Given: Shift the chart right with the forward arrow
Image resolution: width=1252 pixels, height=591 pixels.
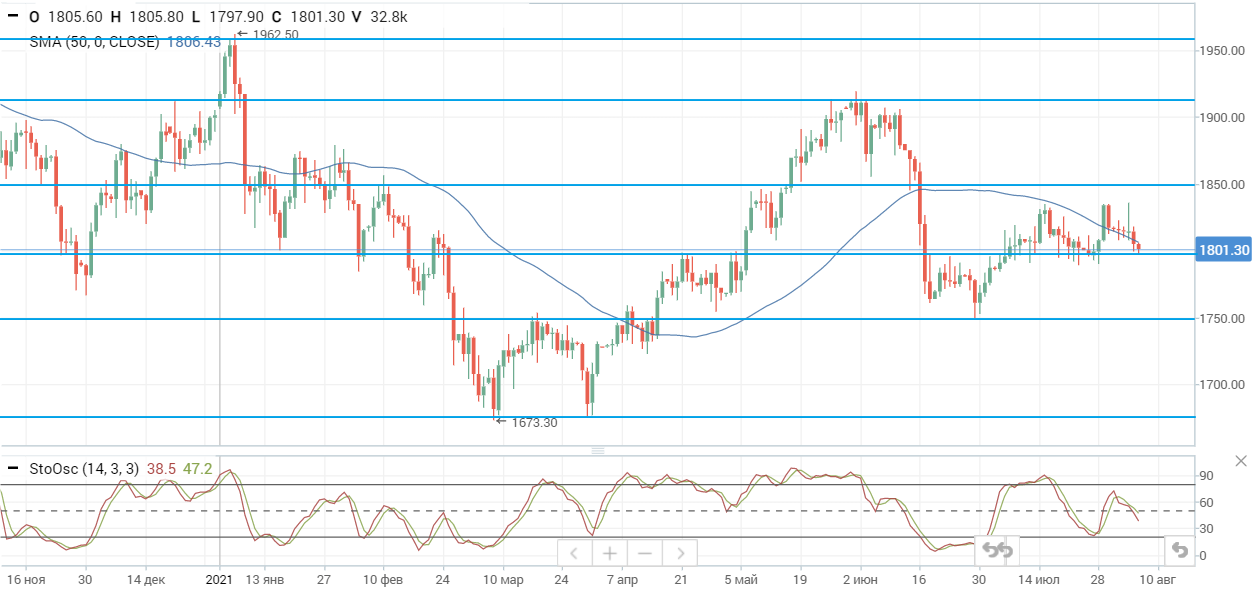Looking at the screenshot, I should pos(679,553).
